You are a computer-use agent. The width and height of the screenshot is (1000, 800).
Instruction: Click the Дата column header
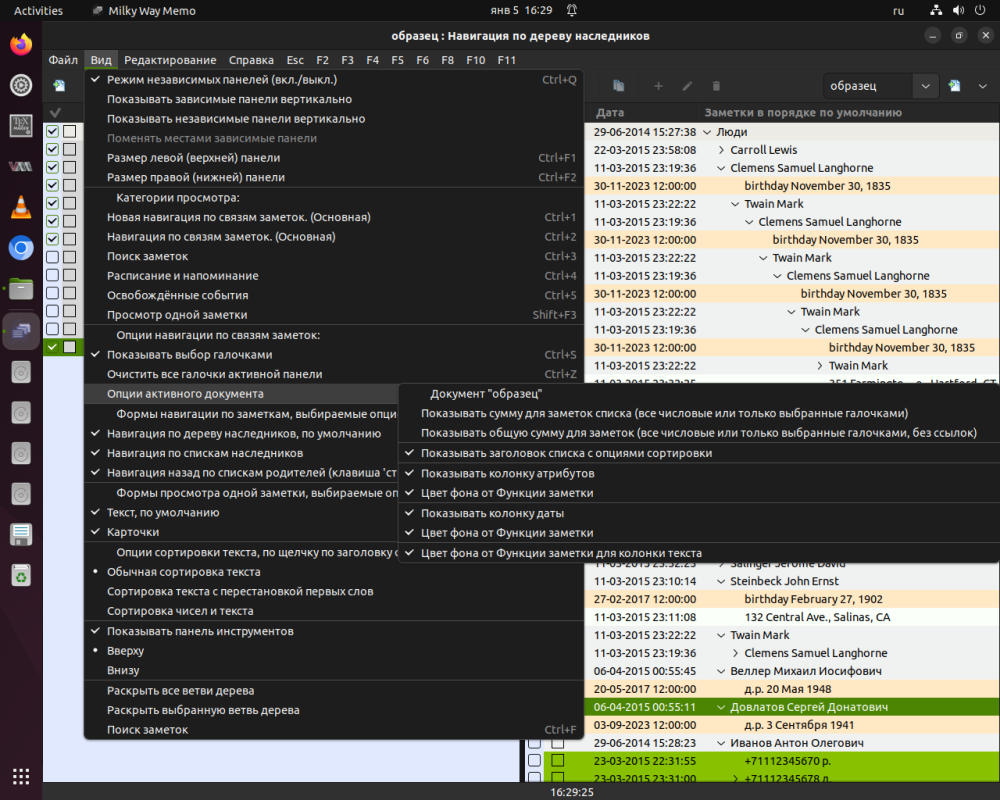[x=610, y=113]
